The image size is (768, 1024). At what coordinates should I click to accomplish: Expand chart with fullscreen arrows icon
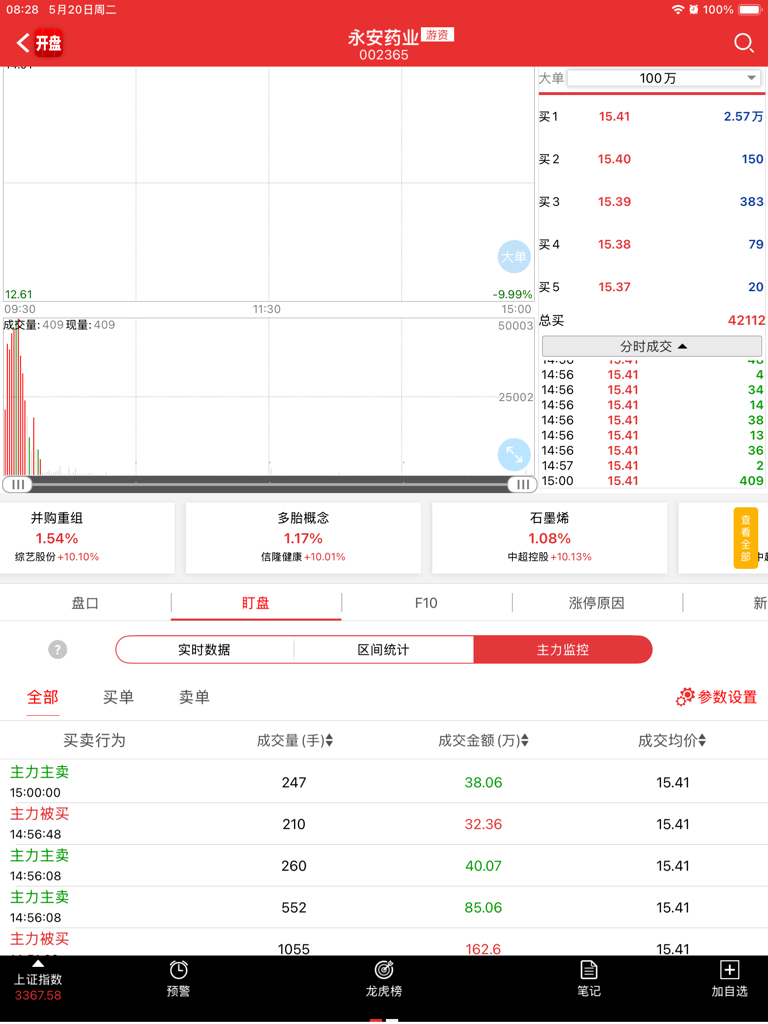[x=514, y=455]
